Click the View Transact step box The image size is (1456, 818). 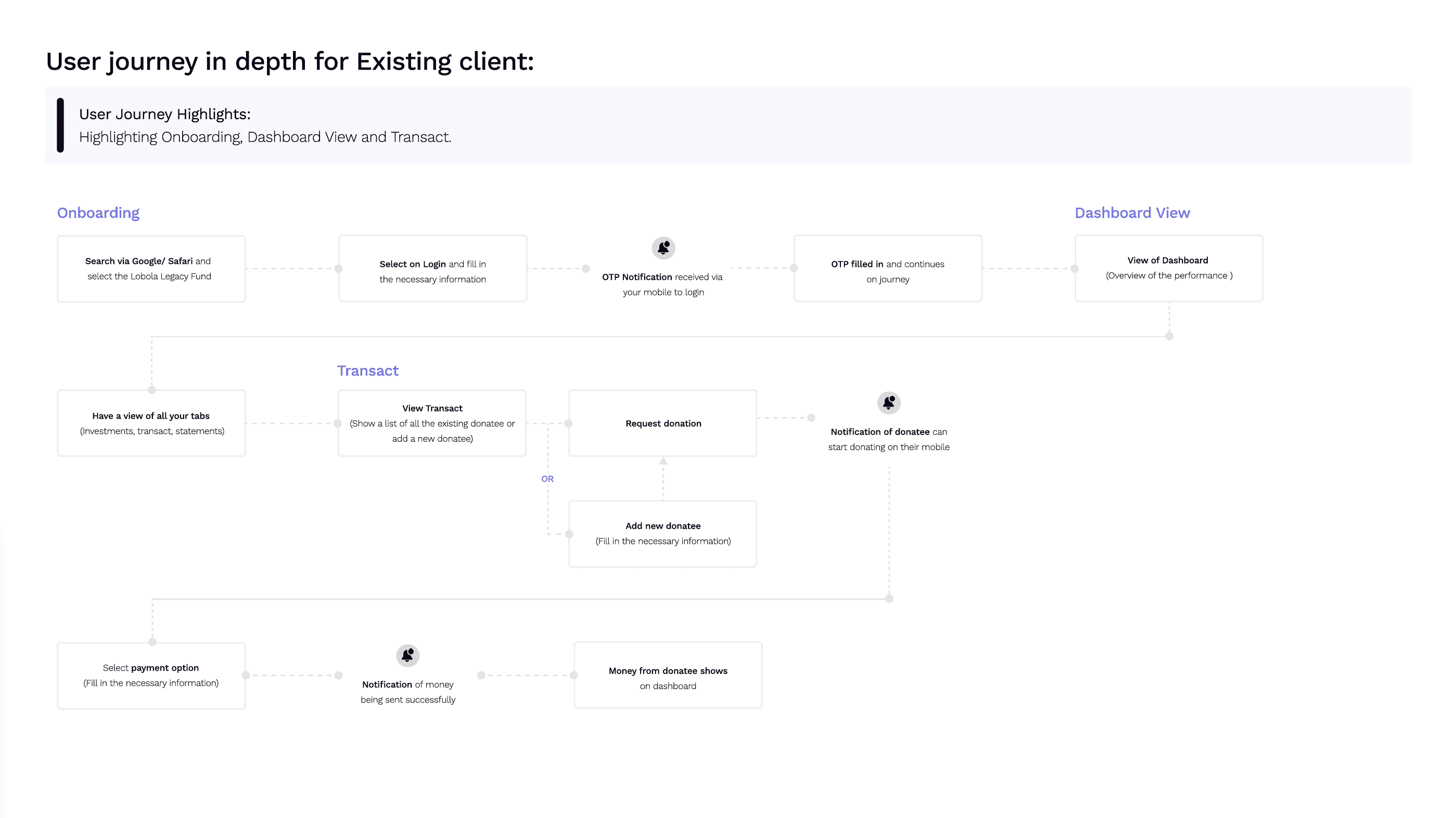[432, 424]
